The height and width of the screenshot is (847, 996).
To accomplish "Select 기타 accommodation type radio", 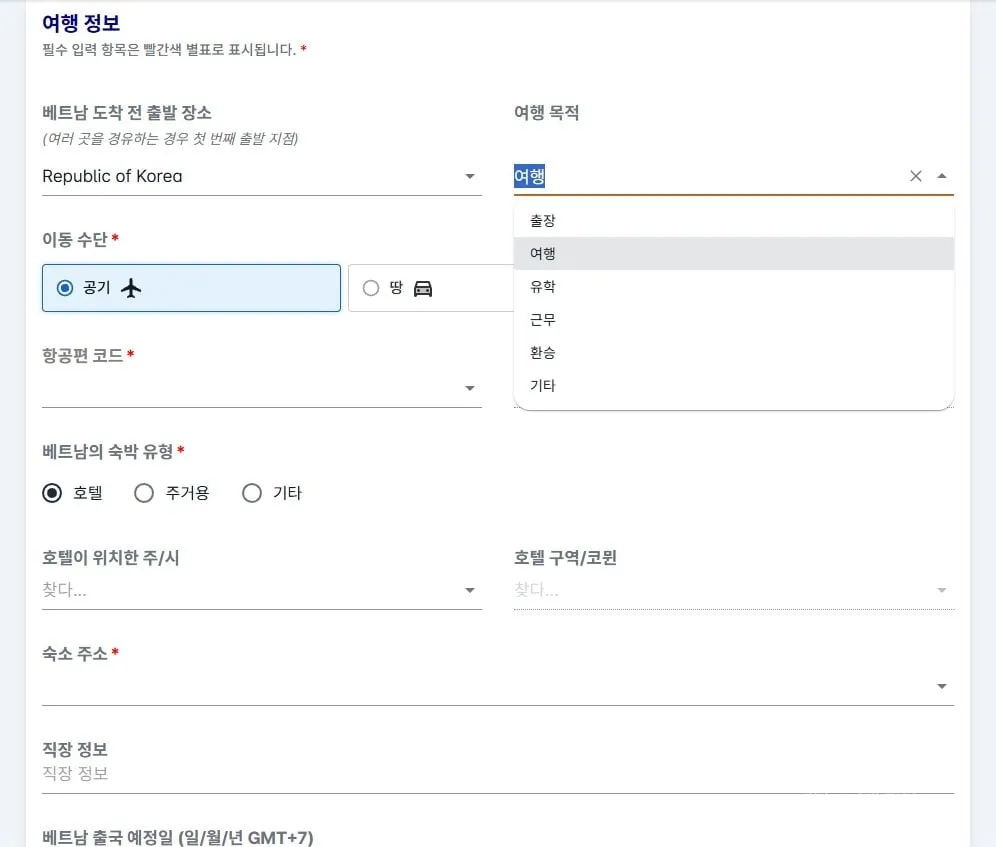I will point(252,493).
